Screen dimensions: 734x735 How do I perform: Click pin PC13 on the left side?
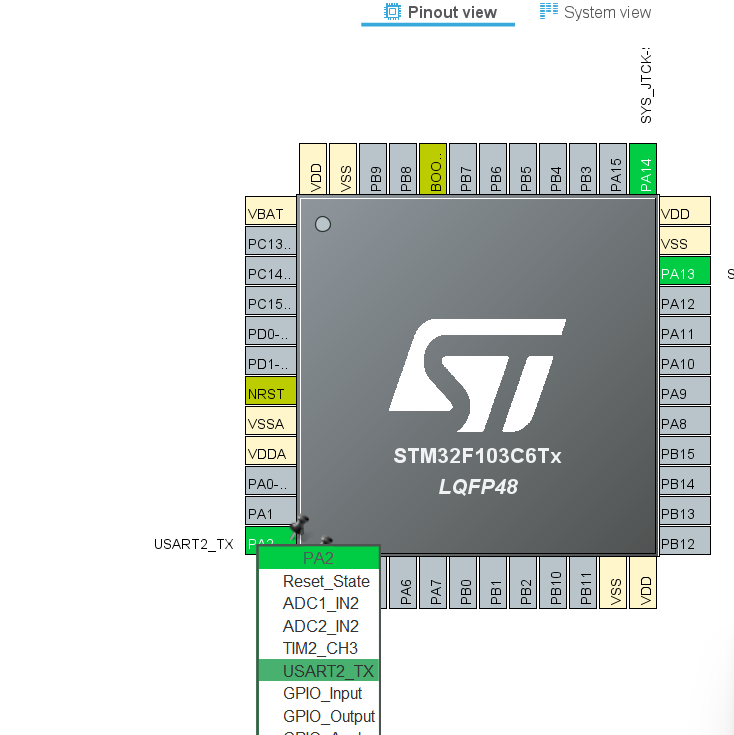pos(271,240)
